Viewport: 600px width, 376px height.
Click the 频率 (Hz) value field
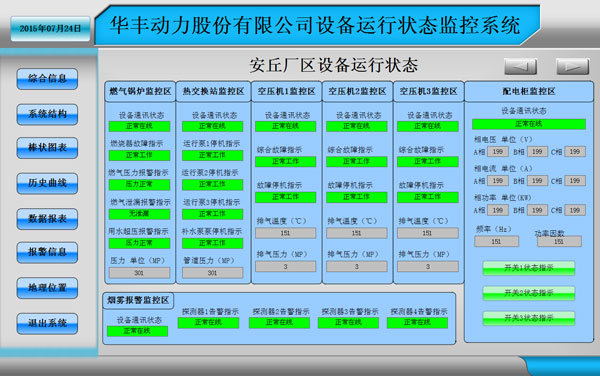pyautogui.click(x=496, y=241)
